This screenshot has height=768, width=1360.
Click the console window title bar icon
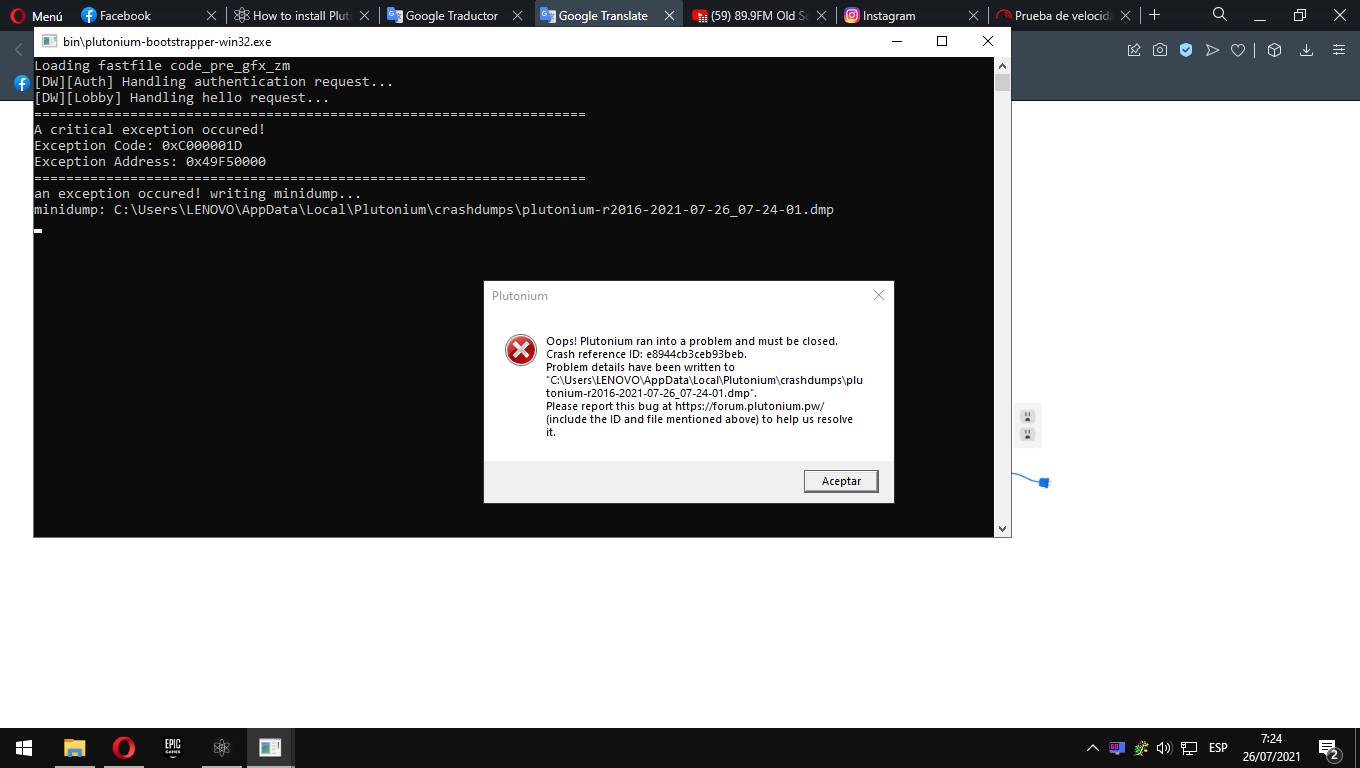[x=49, y=42]
